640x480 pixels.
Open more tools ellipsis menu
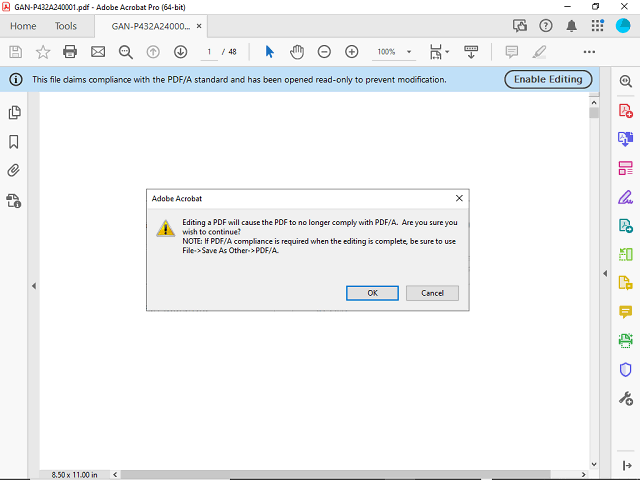589,52
